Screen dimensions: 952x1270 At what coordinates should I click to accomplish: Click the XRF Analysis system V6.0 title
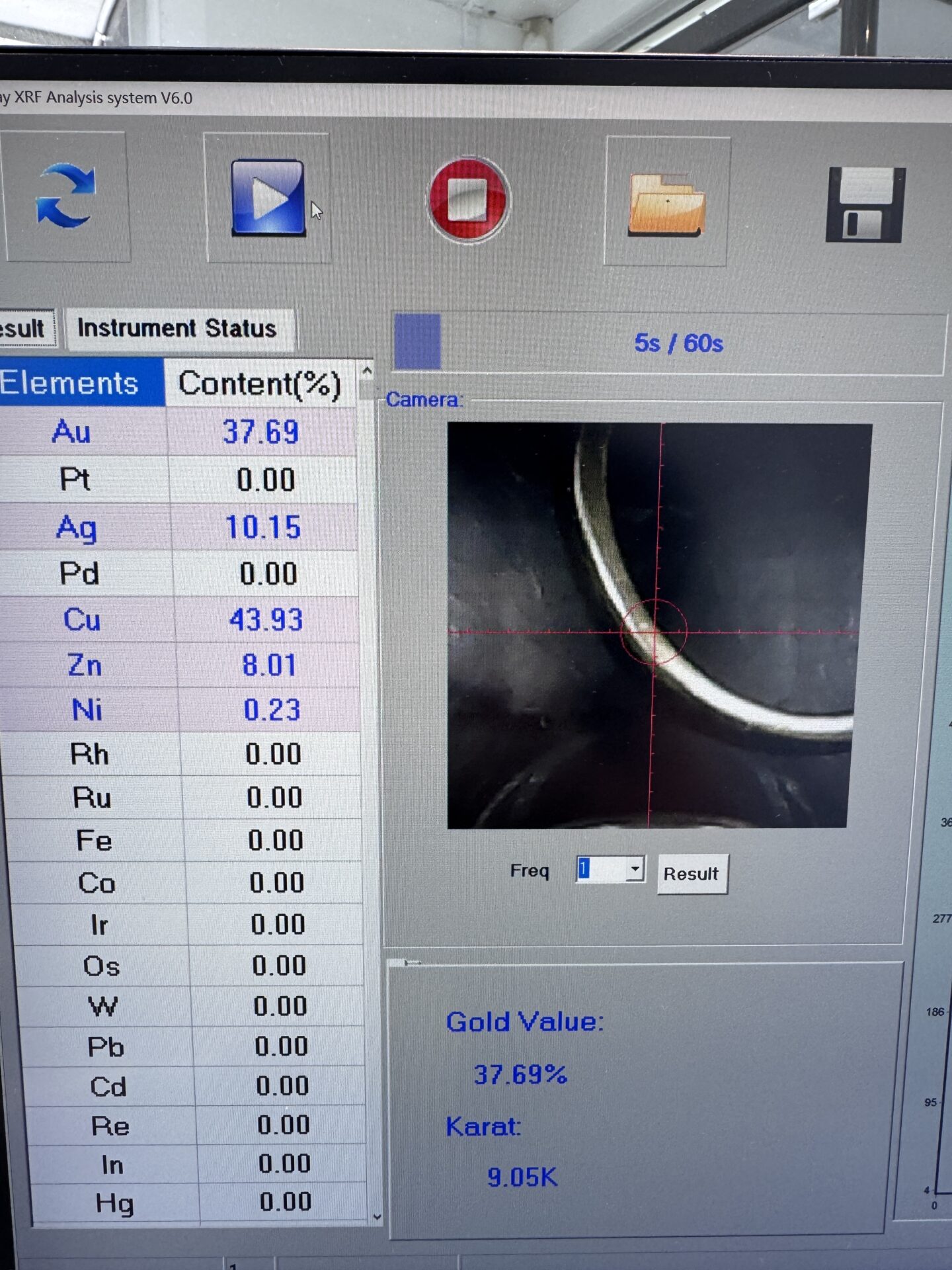[97, 98]
